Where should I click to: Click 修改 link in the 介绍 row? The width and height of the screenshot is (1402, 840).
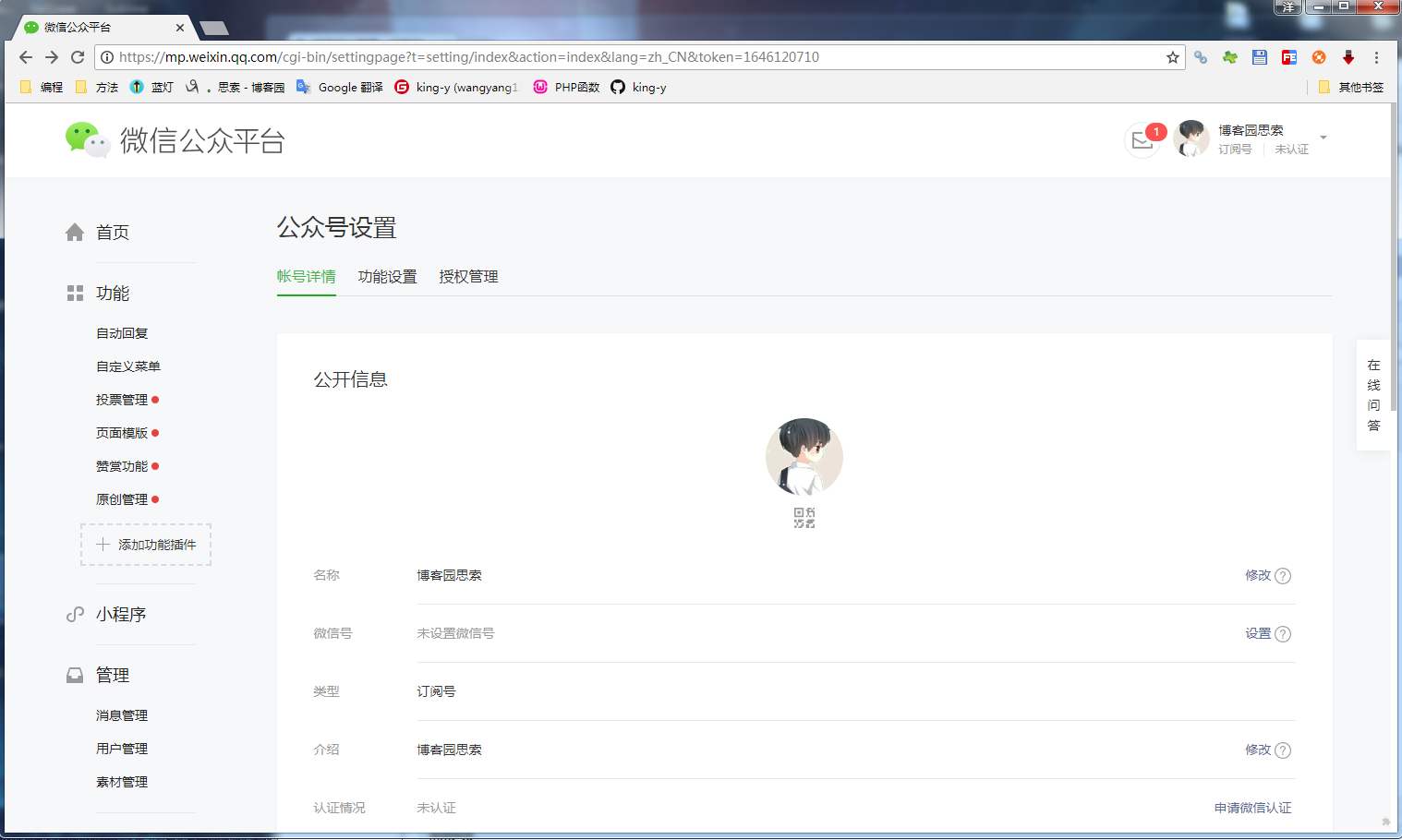pos(1258,750)
